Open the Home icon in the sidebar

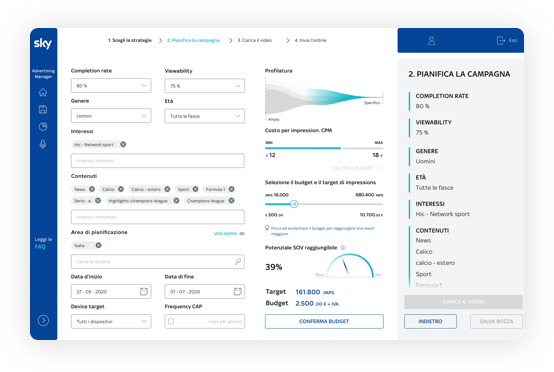coord(43,92)
